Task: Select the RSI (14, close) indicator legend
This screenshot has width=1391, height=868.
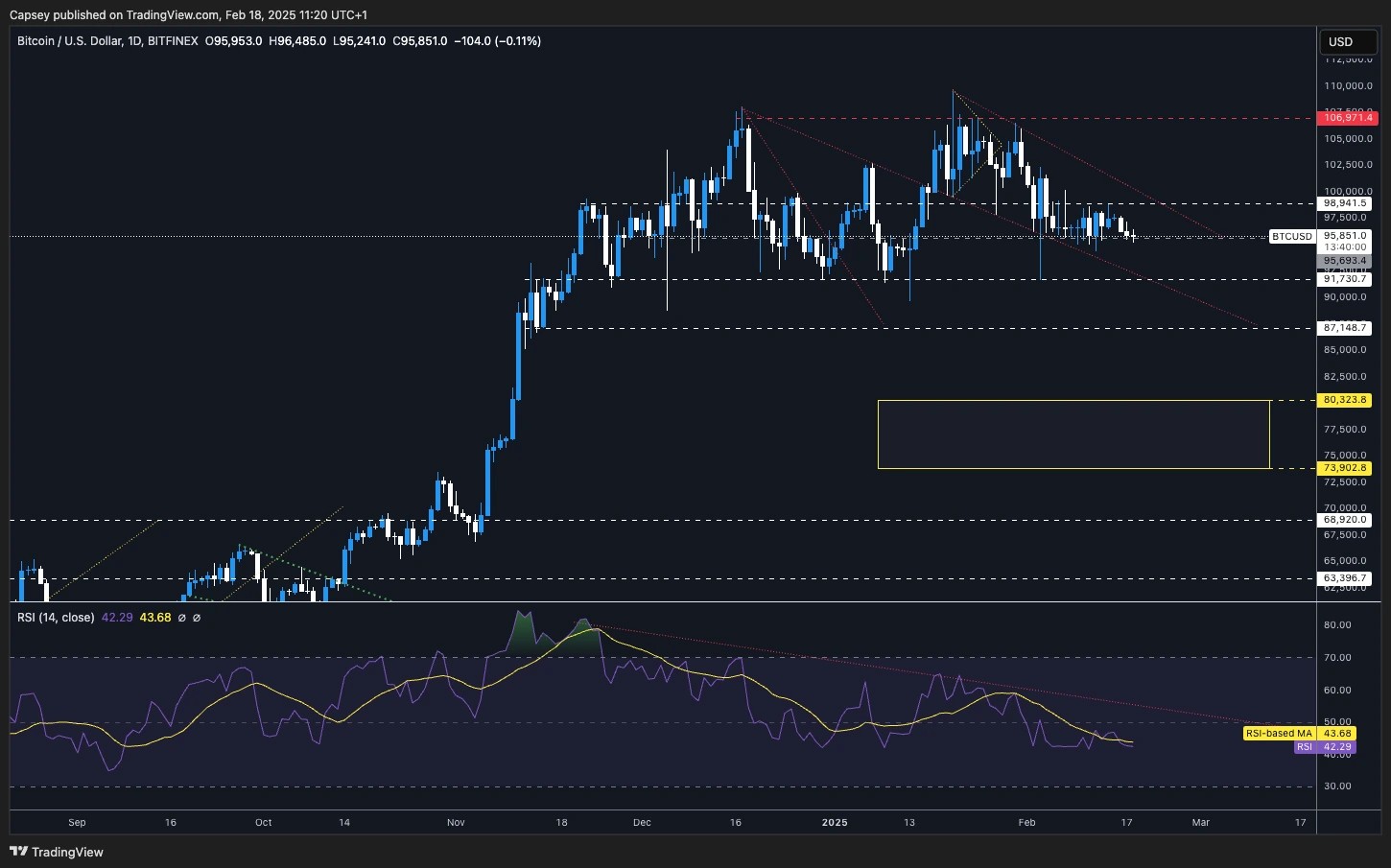Action: (x=55, y=618)
